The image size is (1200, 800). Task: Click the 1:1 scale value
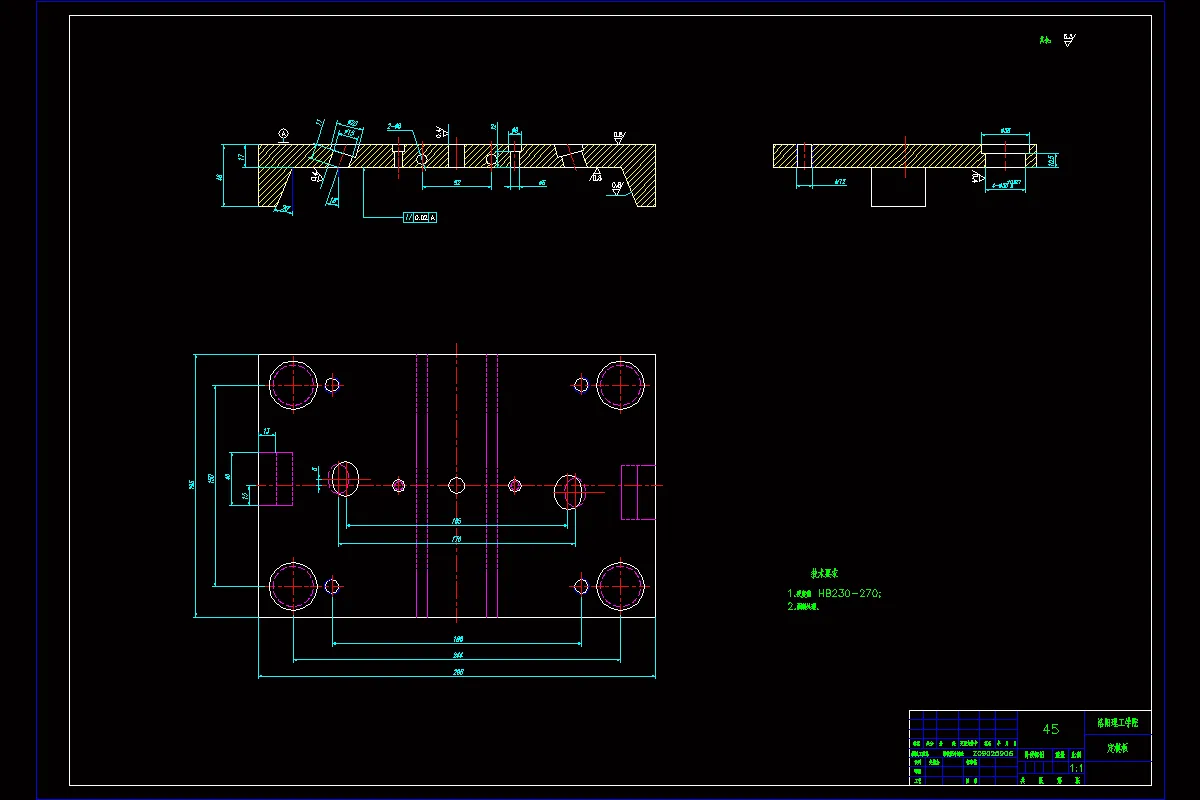pos(1077,768)
